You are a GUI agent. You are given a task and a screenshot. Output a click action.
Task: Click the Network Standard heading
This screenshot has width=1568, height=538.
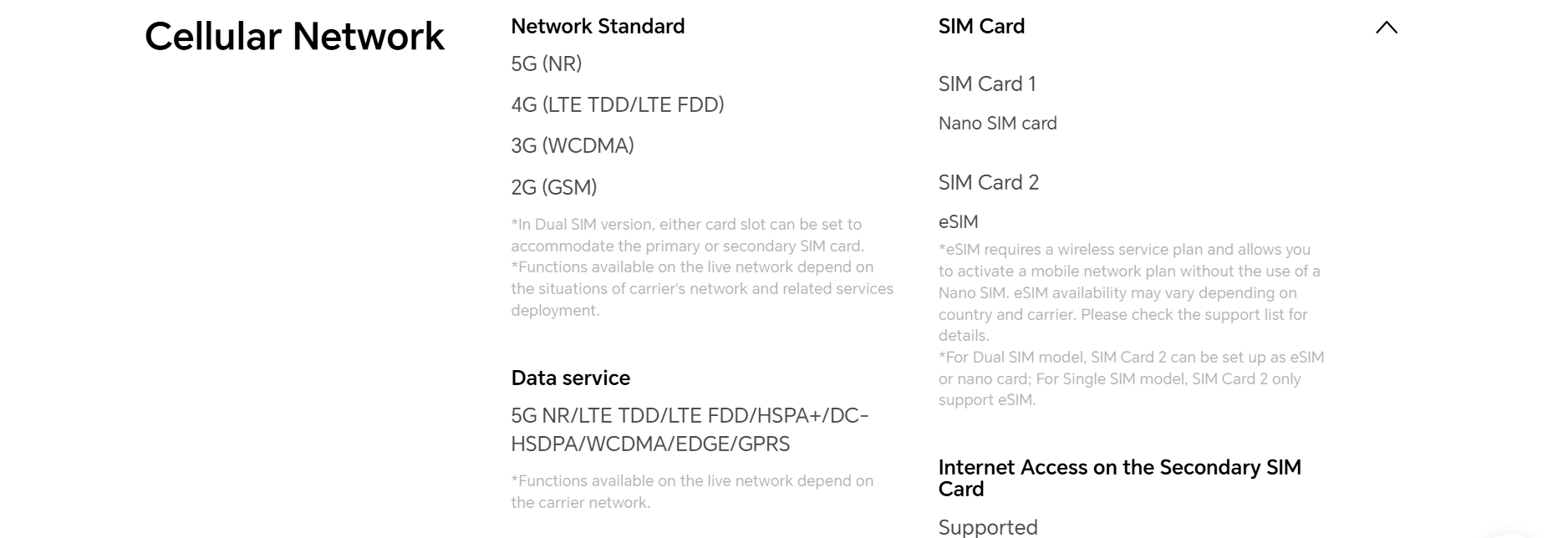click(x=598, y=27)
